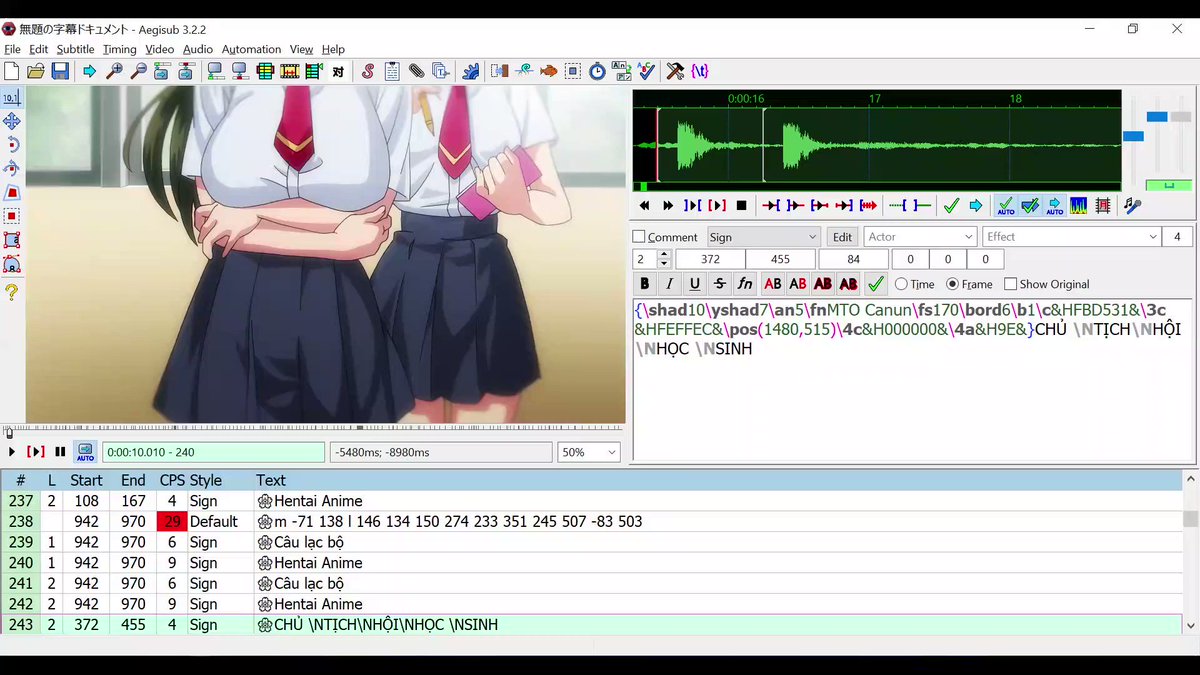This screenshot has width=1200, height=675.
Task: Open the Video menu
Action: coord(159,49)
